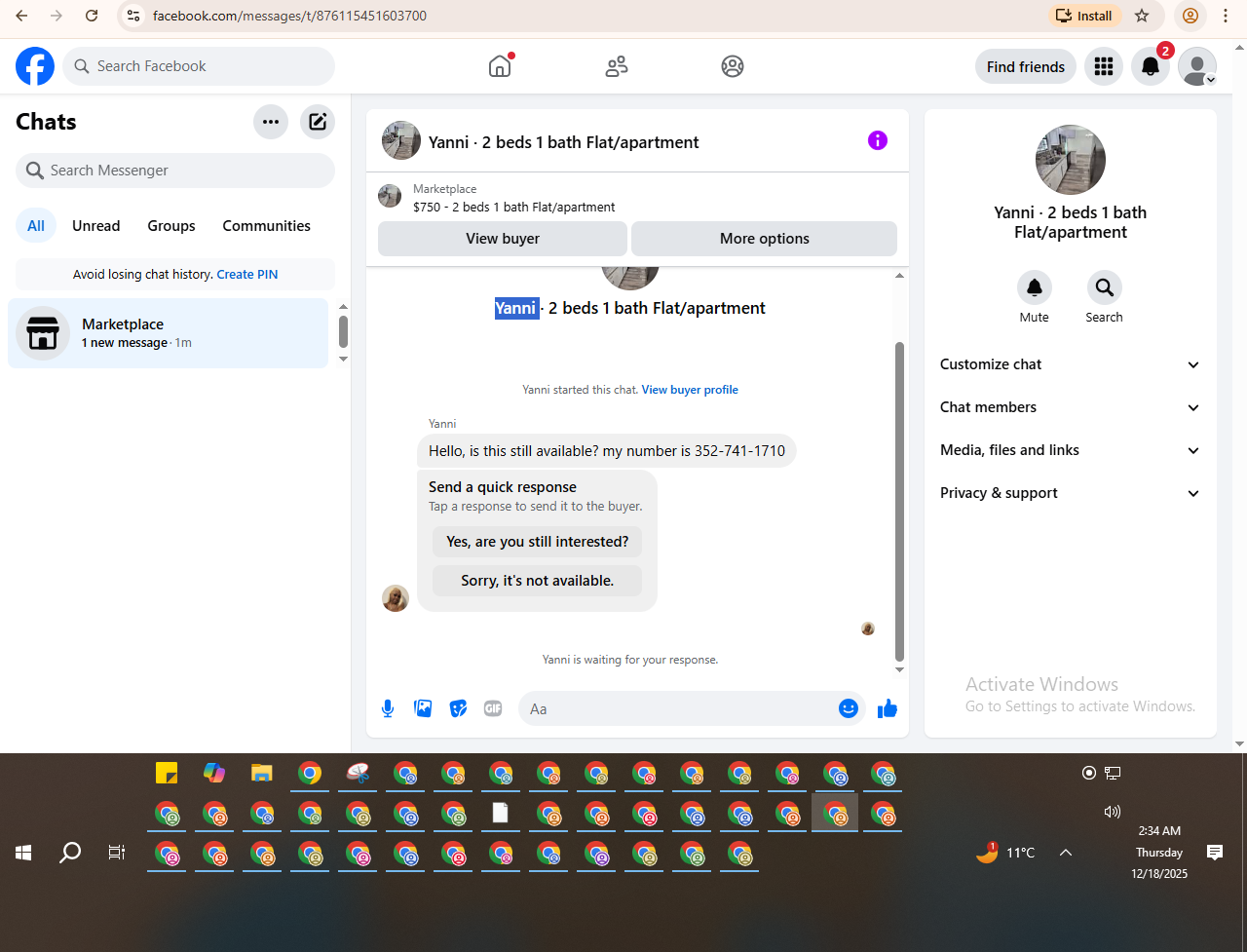Screen dimensions: 1247x952
Task: Open the 11°C weather taskbar widget
Action: coord(1005,853)
